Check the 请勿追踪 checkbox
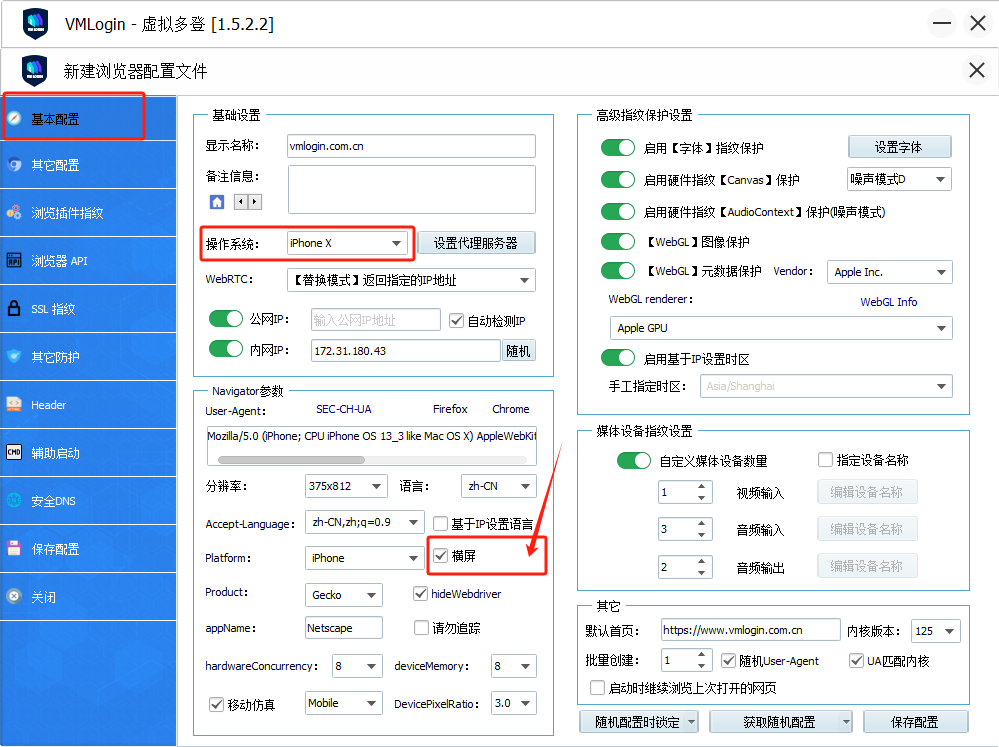The width and height of the screenshot is (999, 747). [421, 628]
